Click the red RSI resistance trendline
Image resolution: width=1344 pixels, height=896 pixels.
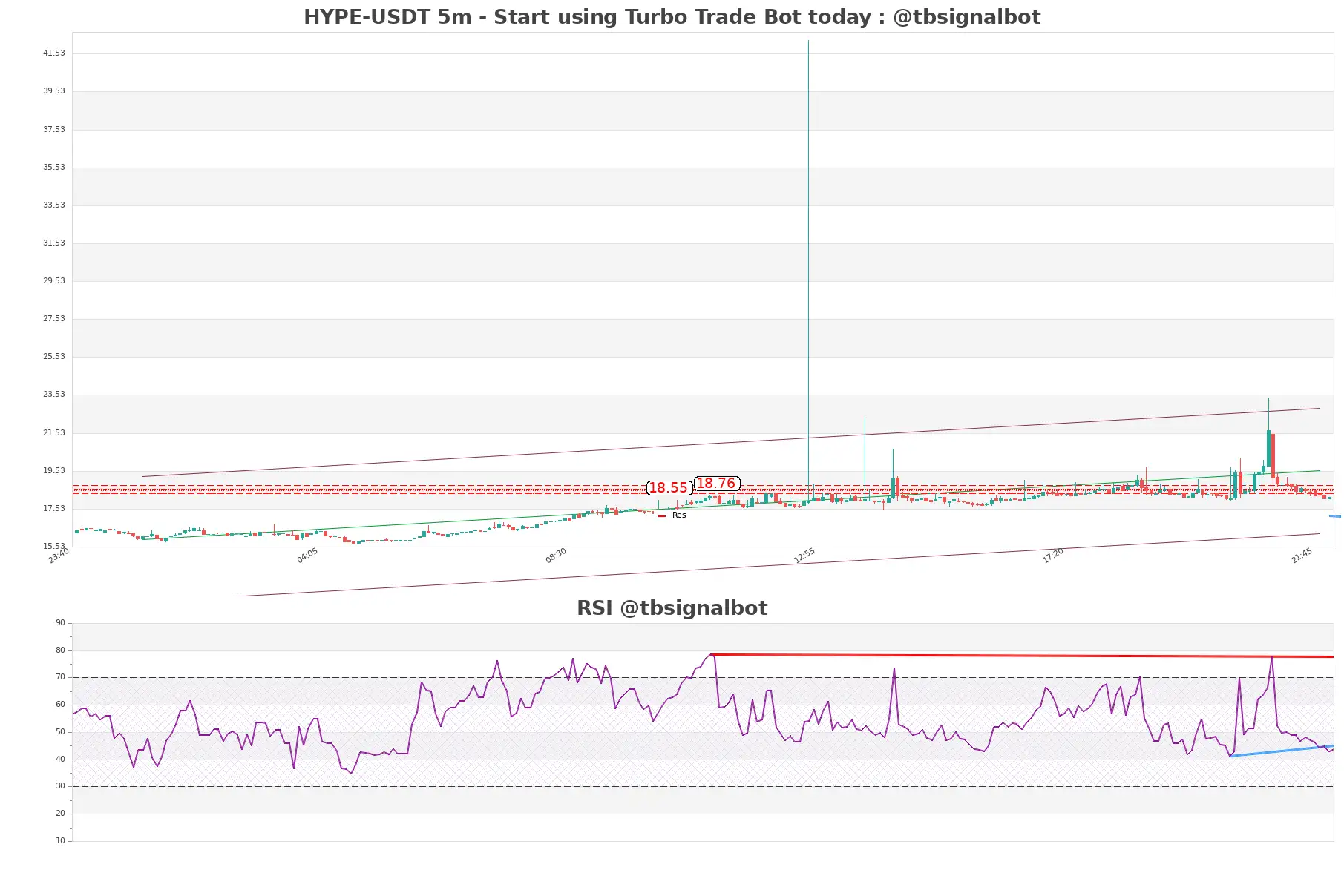[1022, 656]
